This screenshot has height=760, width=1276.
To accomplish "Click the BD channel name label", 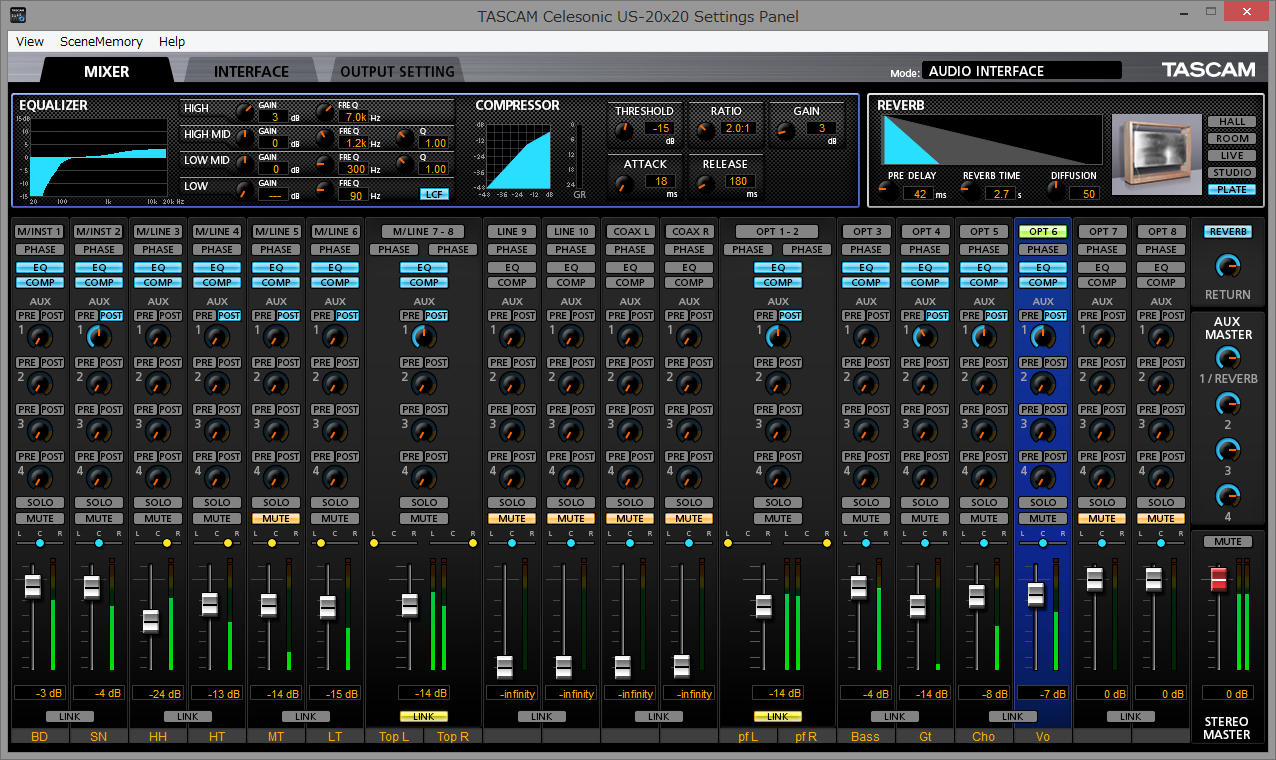I will [x=40, y=737].
